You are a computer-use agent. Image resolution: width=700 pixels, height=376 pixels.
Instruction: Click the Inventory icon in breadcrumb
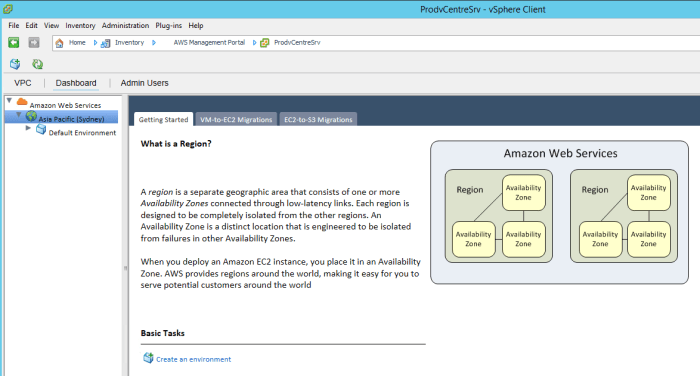pos(105,43)
